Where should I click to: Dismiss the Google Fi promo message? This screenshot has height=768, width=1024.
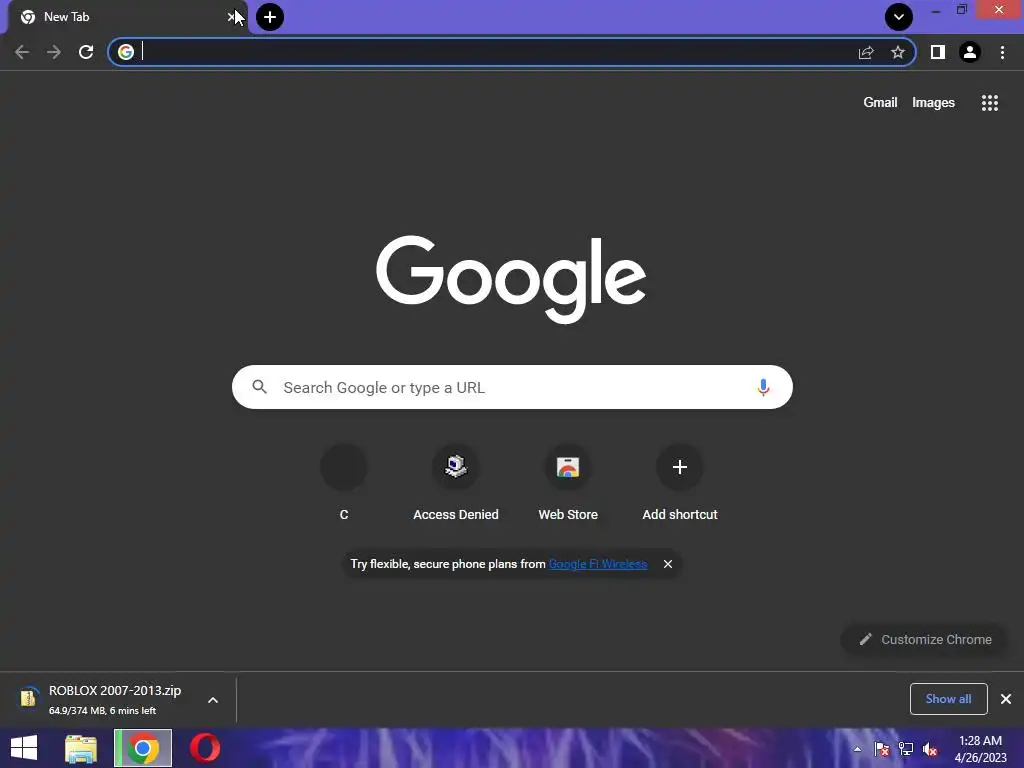point(667,564)
